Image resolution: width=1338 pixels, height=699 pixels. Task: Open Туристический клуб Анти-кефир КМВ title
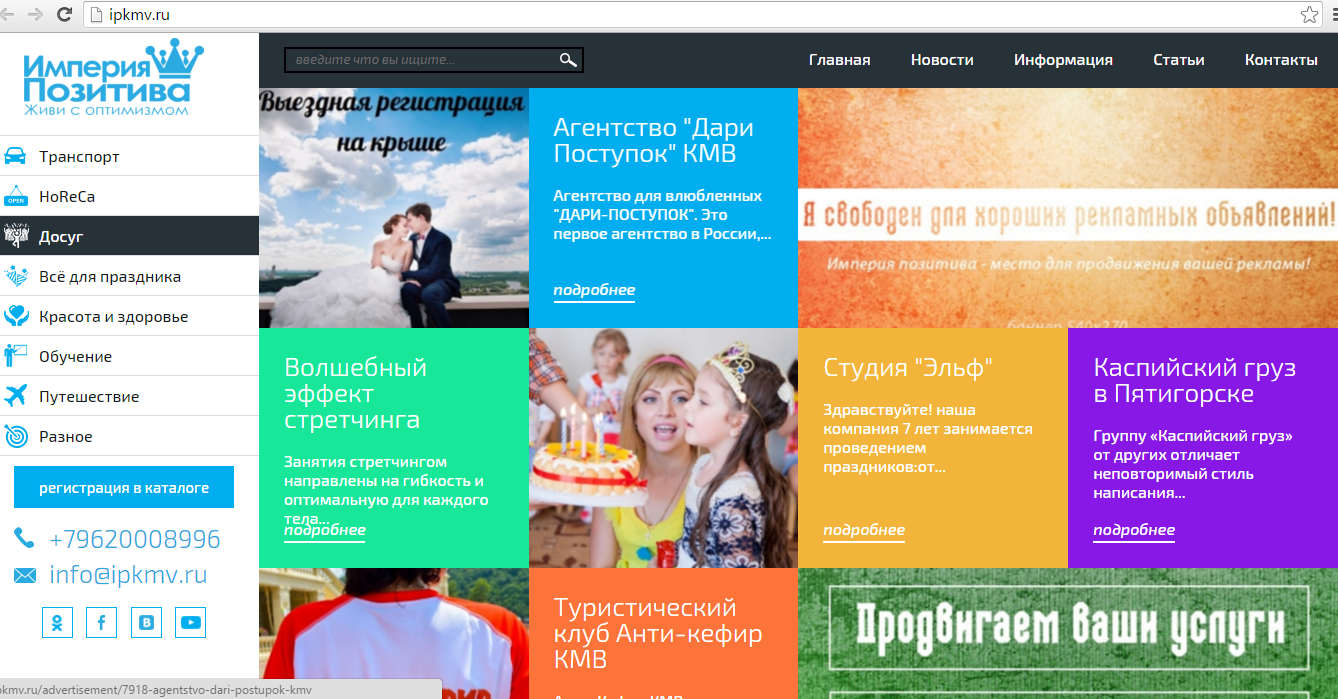658,633
